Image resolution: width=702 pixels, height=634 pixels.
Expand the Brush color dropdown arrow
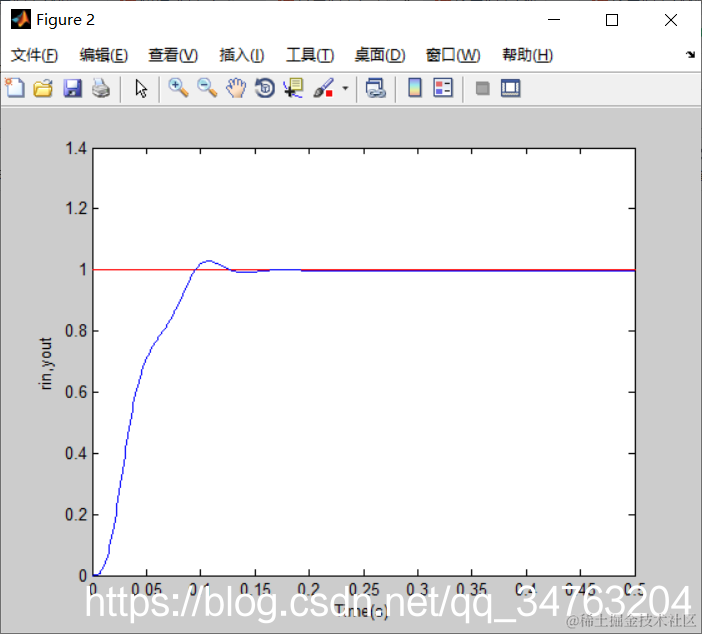point(345,88)
